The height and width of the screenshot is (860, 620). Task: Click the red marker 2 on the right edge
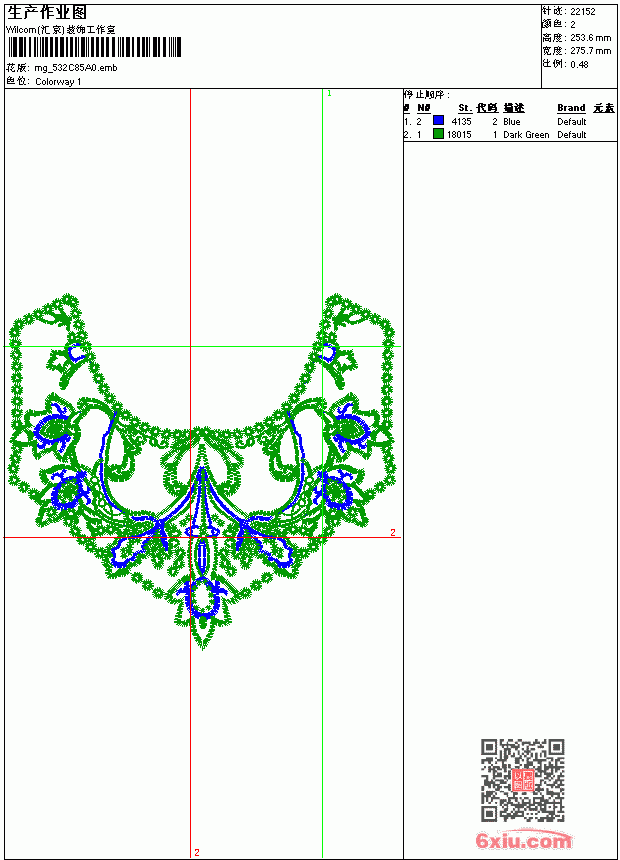(x=393, y=533)
